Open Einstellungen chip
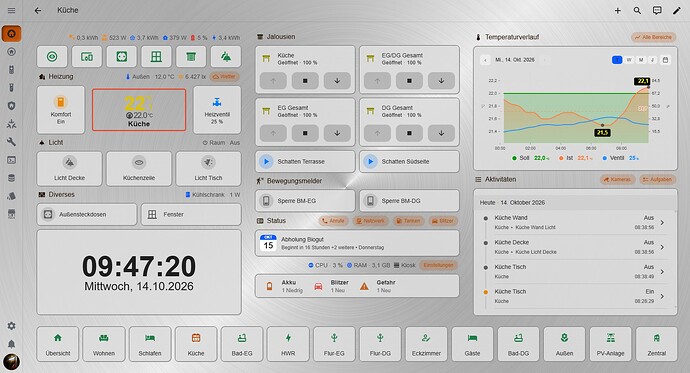690x373 pixels. (x=438, y=265)
